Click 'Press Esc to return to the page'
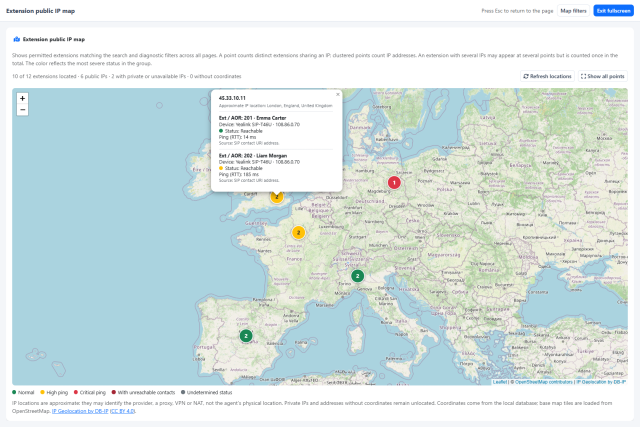 (x=517, y=11)
